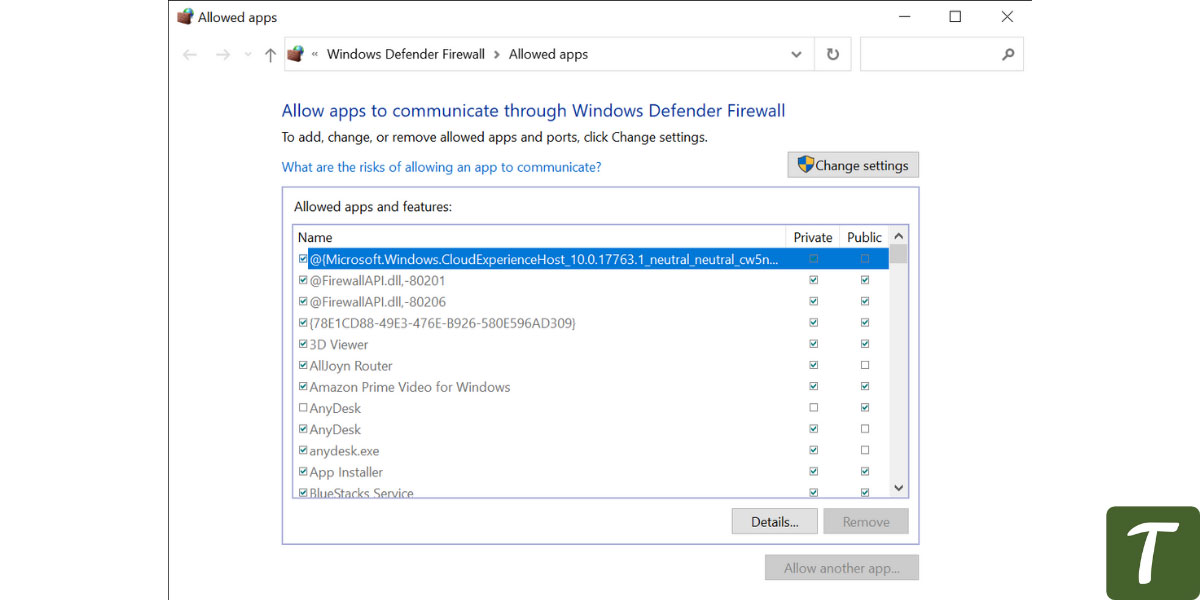1200x600 pixels.
Task: Click the Public column header
Action: [864, 237]
